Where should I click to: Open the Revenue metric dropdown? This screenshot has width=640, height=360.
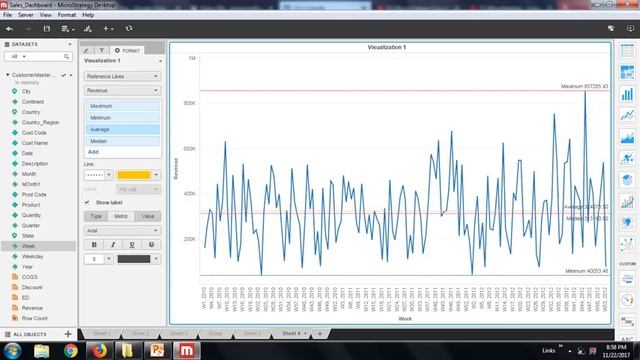pyautogui.click(x=122, y=90)
